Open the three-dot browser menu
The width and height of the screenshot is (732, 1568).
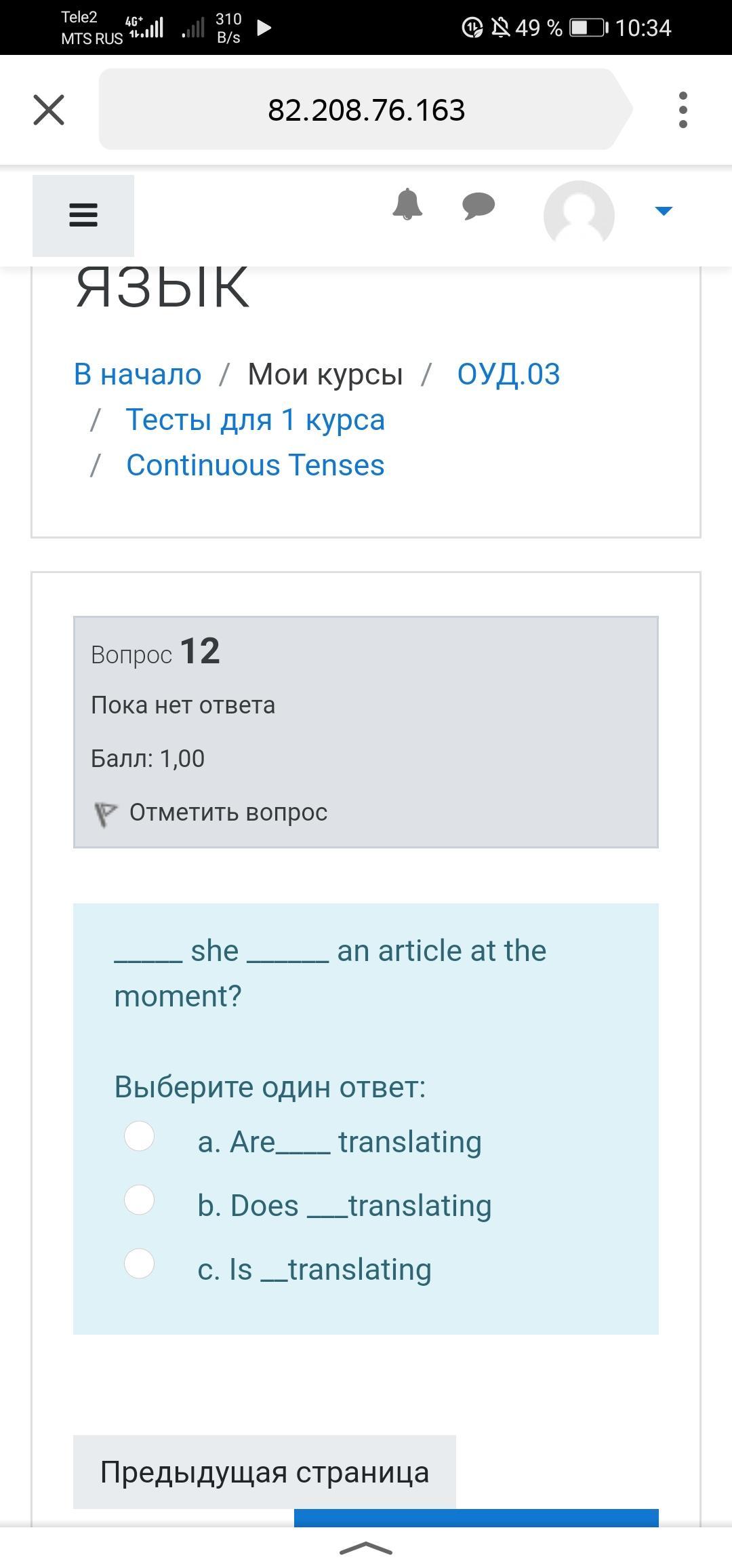coord(683,110)
